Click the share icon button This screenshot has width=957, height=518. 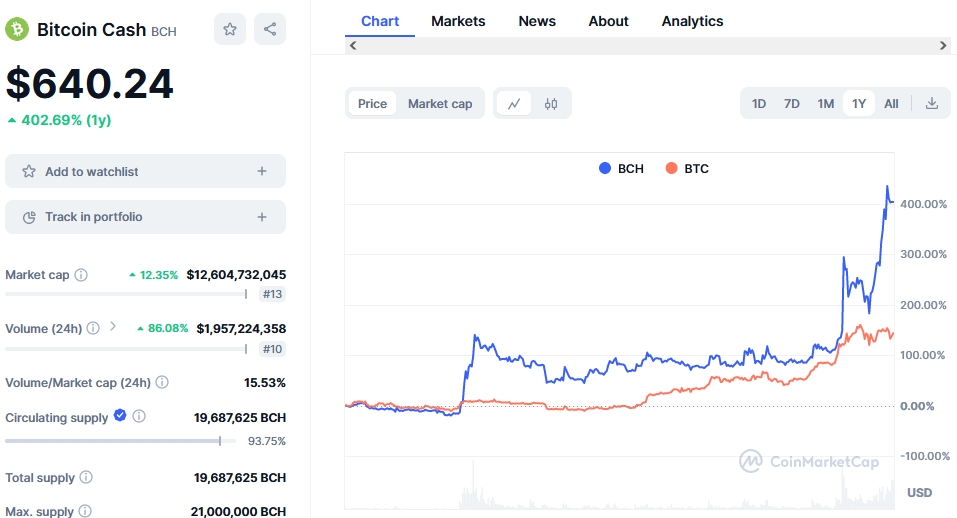pos(270,29)
